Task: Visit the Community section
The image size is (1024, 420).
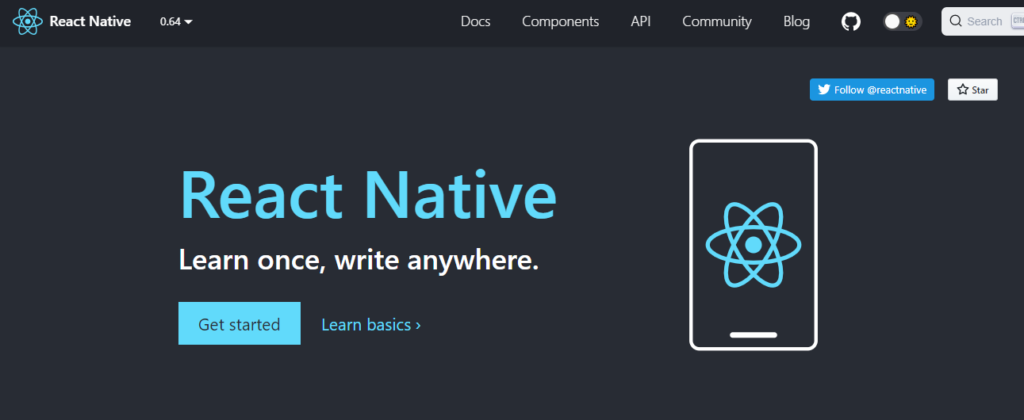Action: point(717,22)
